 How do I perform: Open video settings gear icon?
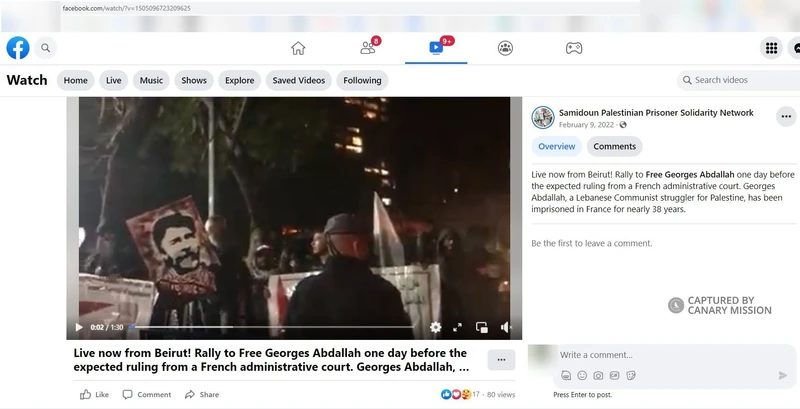(435, 327)
